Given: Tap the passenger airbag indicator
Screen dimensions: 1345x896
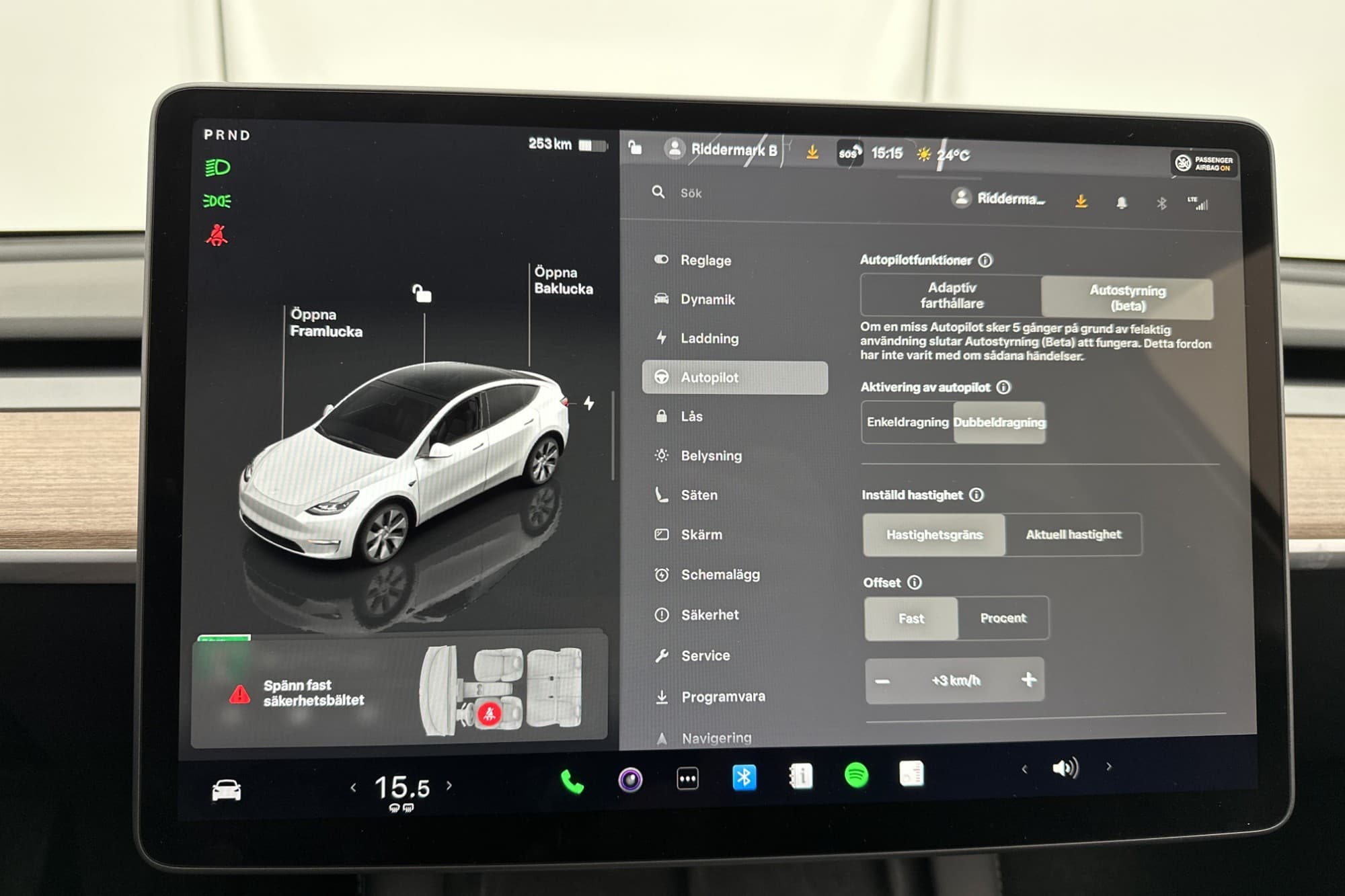Looking at the screenshot, I should [x=1204, y=163].
